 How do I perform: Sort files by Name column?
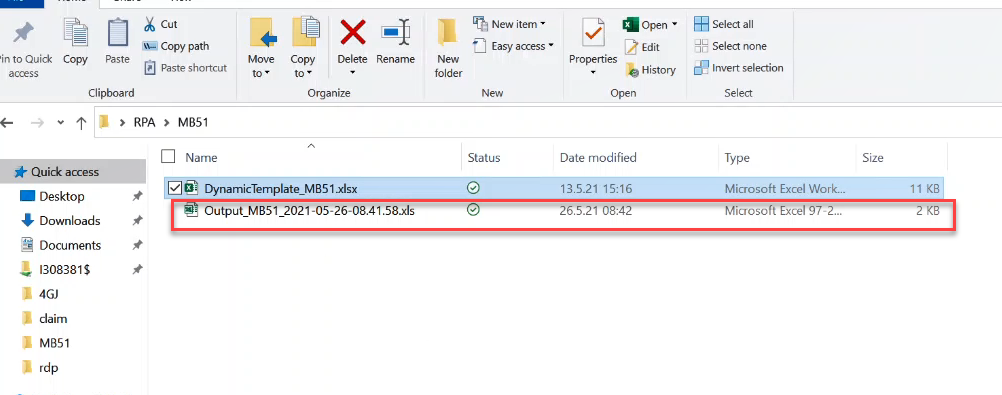coord(201,157)
